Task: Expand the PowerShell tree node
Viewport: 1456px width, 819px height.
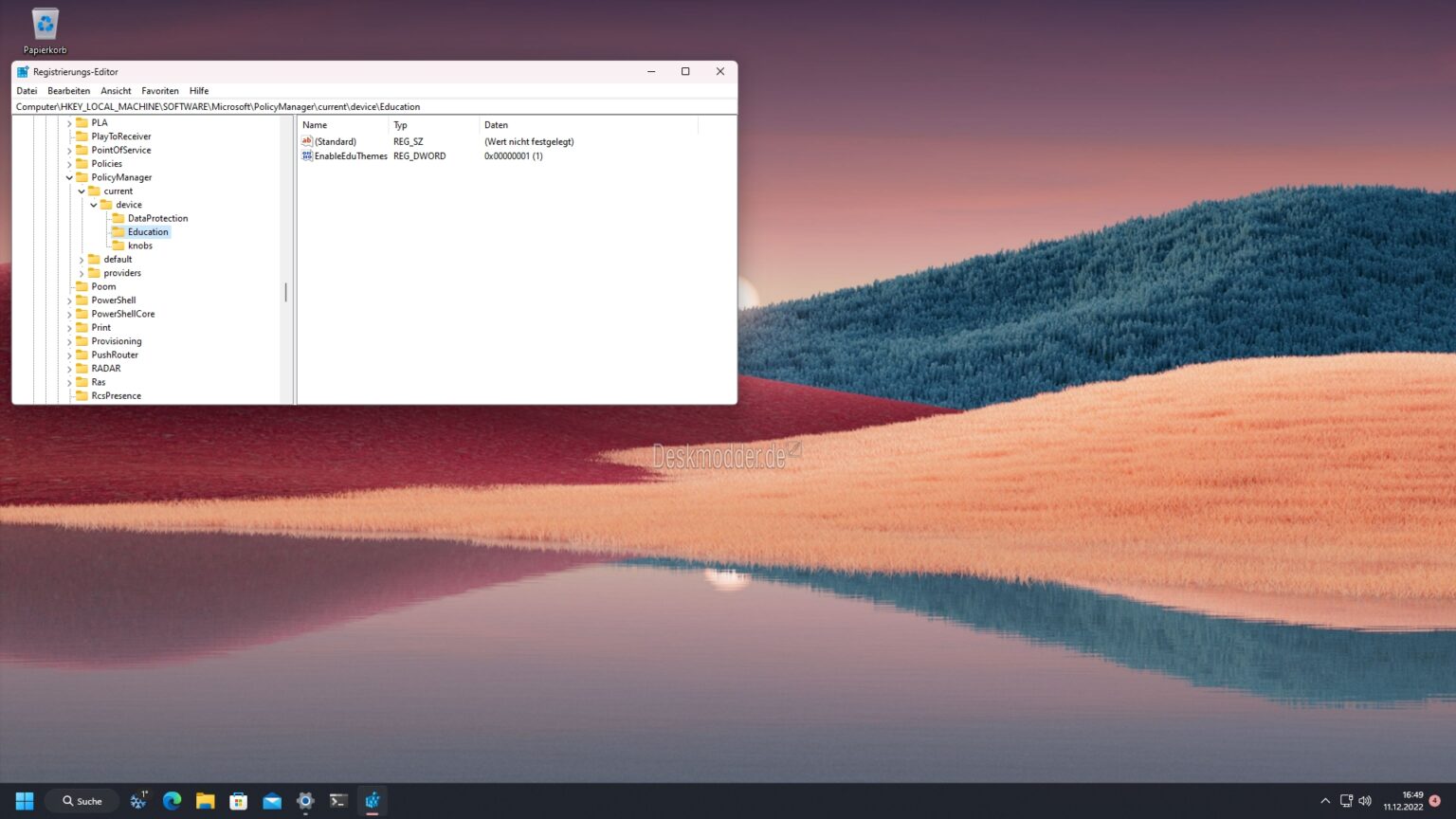Action: pos(68,300)
